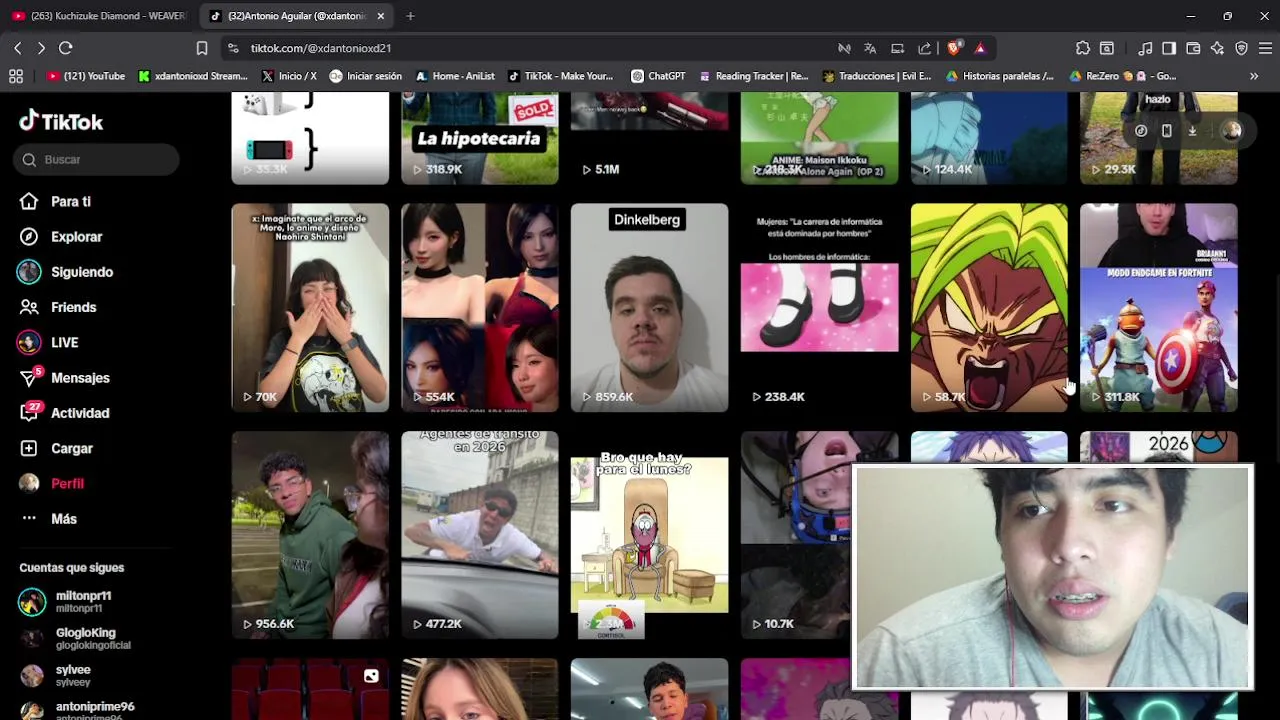
Task: Click the floating TikTok coin icon
Action: tap(1141, 131)
